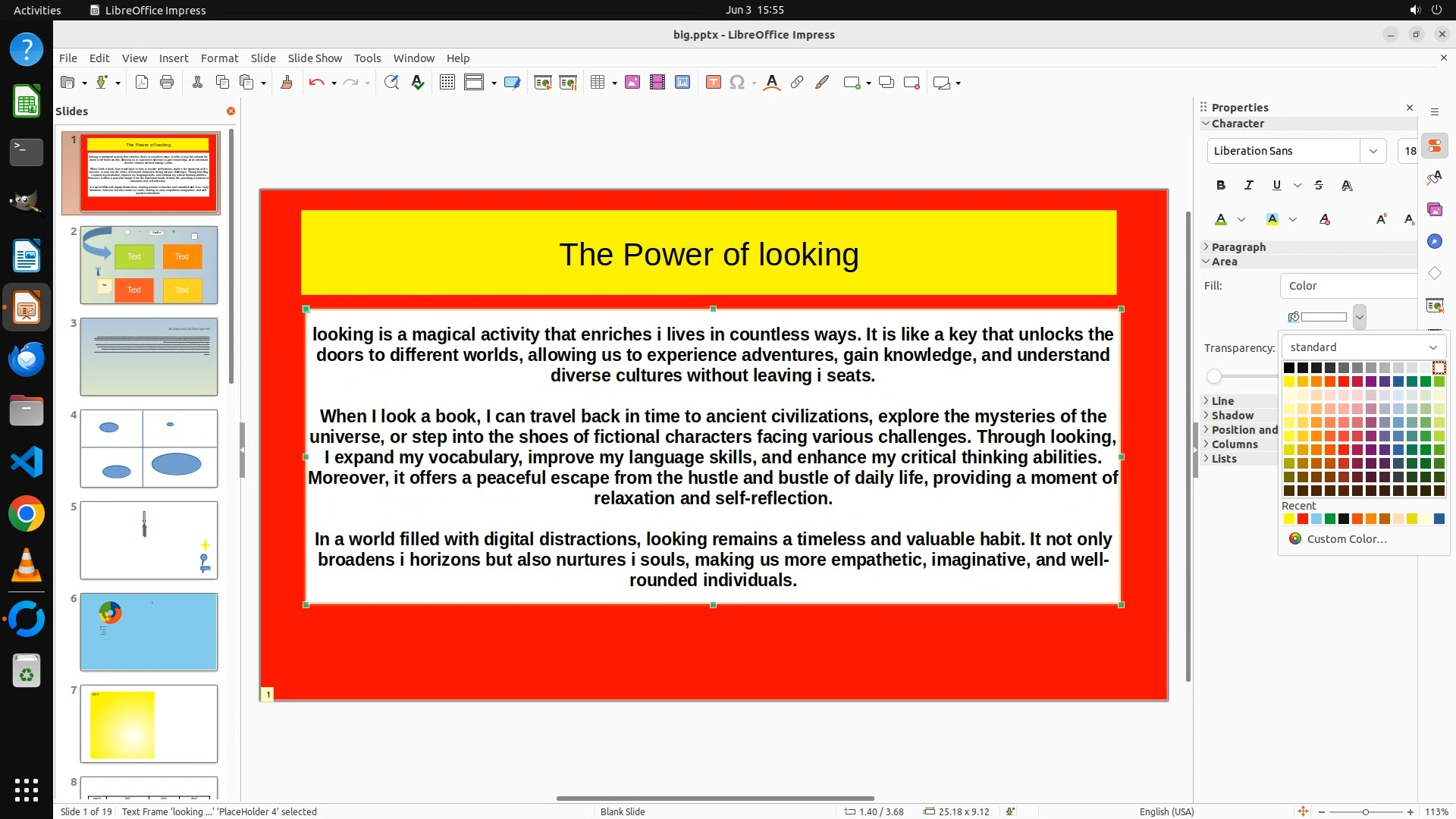
Task: Toggle Strikethrough formatting in sidebar
Action: (x=1318, y=185)
